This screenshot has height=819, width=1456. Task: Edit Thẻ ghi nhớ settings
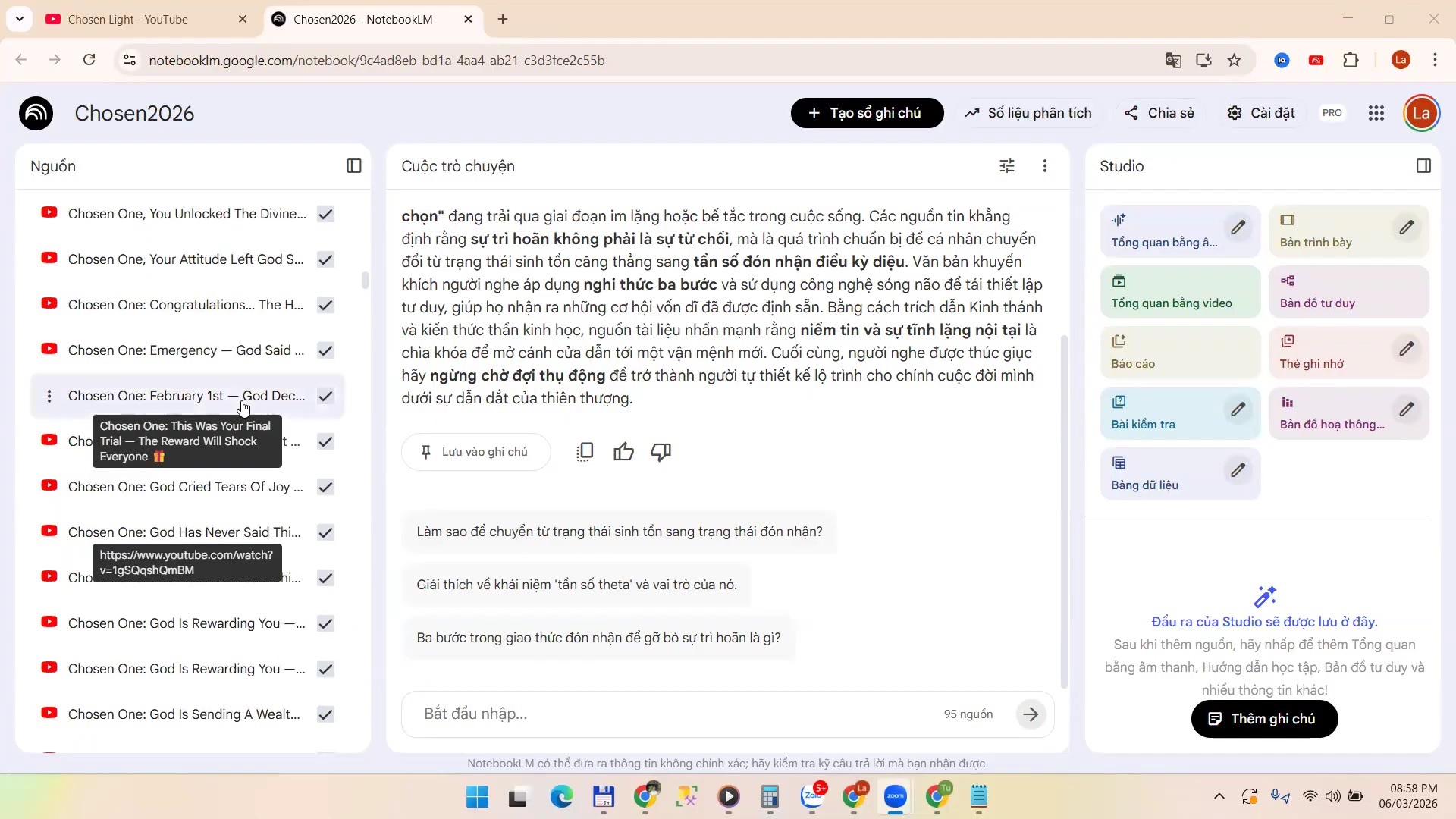1407,349
